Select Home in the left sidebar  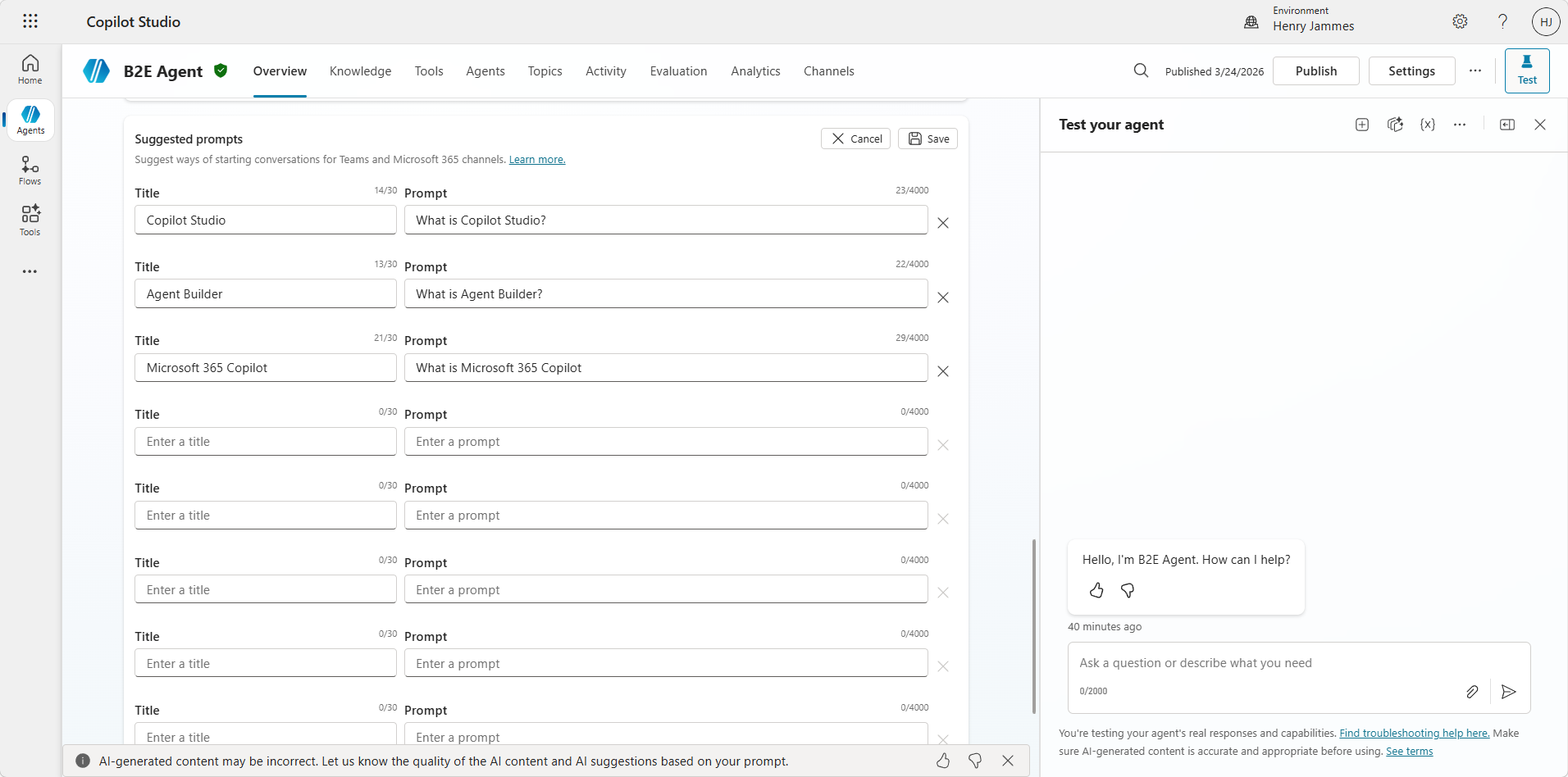[x=30, y=69]
